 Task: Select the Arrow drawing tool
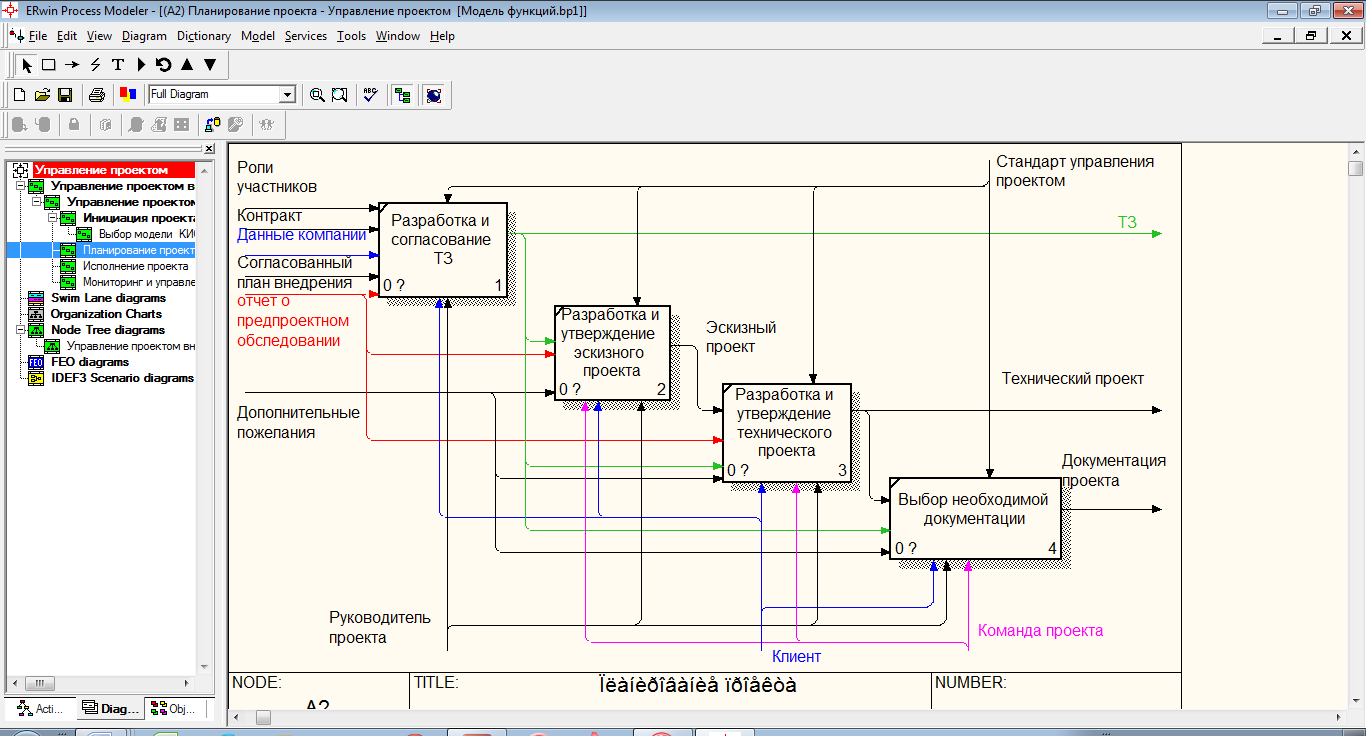pyautogui.click(x=71, y=65)
